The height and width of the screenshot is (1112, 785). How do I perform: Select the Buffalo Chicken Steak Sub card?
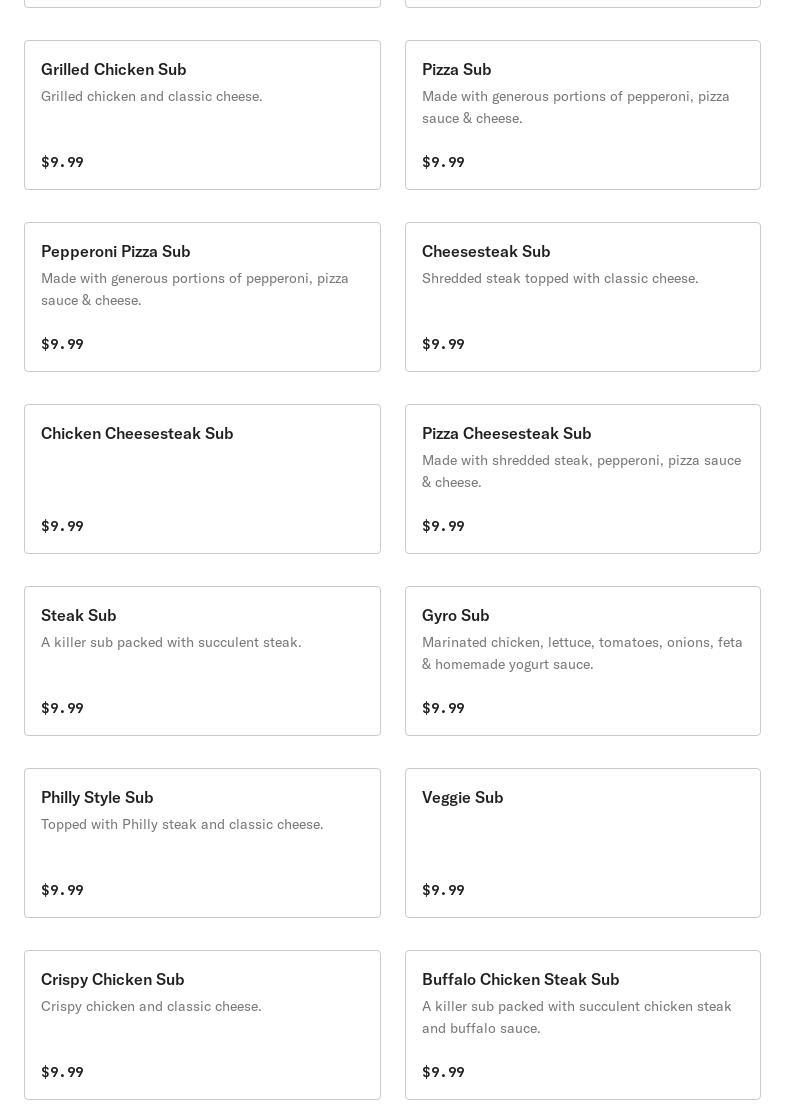582,1025
